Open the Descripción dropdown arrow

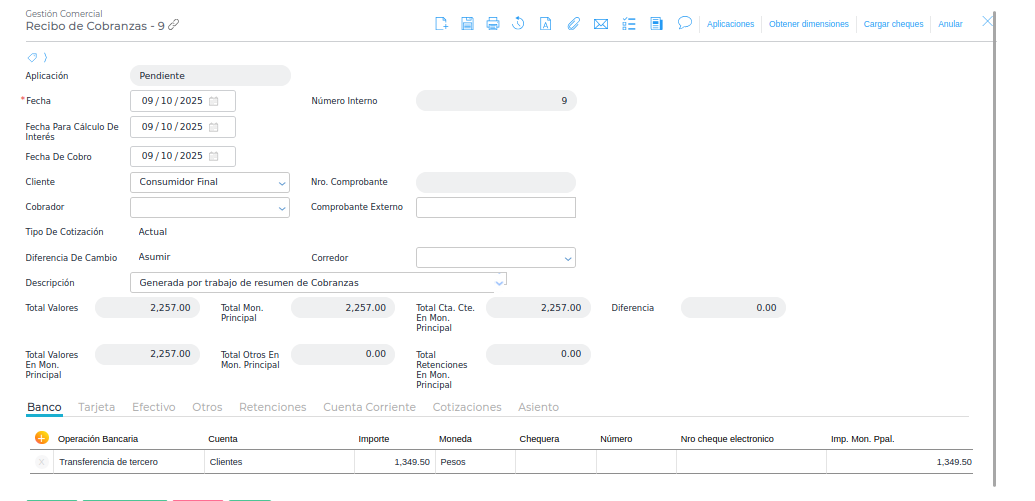point(499,283)
